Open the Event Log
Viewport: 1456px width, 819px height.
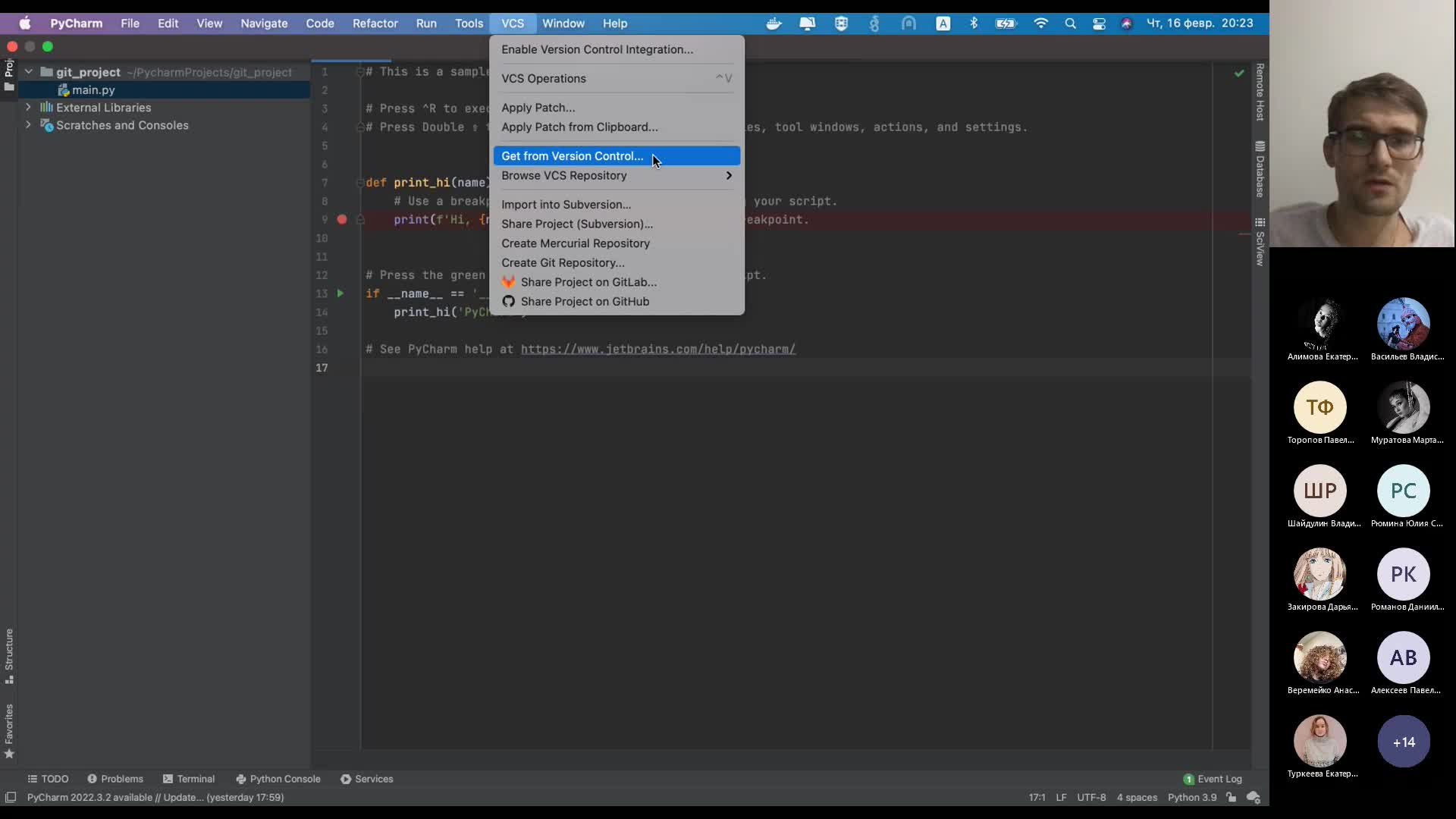pyautogui.click(x=1213, y=779)
